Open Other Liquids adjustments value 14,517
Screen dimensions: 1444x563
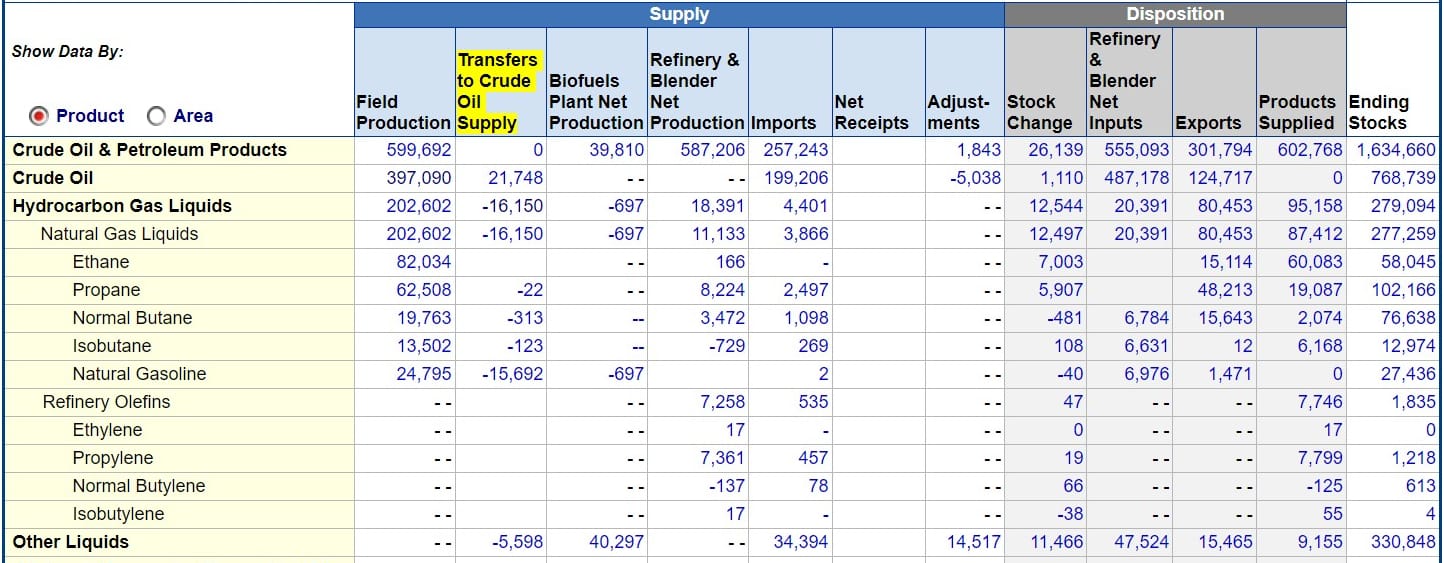pos(973,542)
